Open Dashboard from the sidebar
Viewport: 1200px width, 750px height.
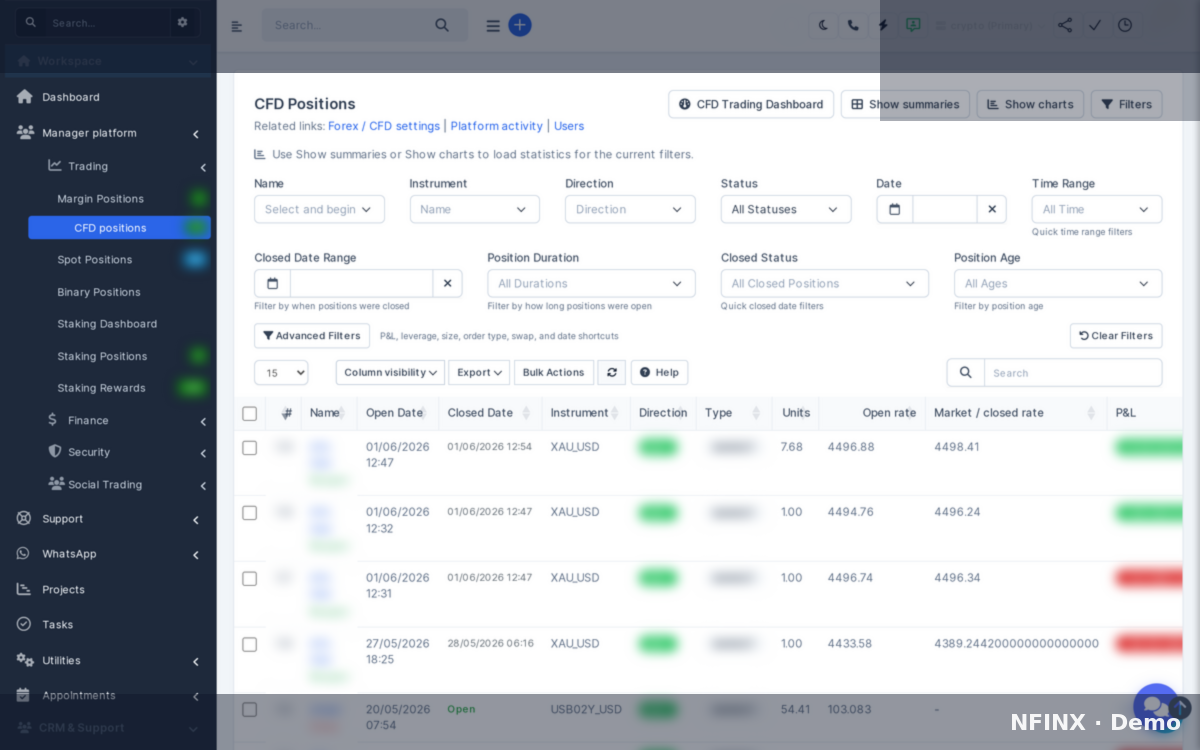70,97
